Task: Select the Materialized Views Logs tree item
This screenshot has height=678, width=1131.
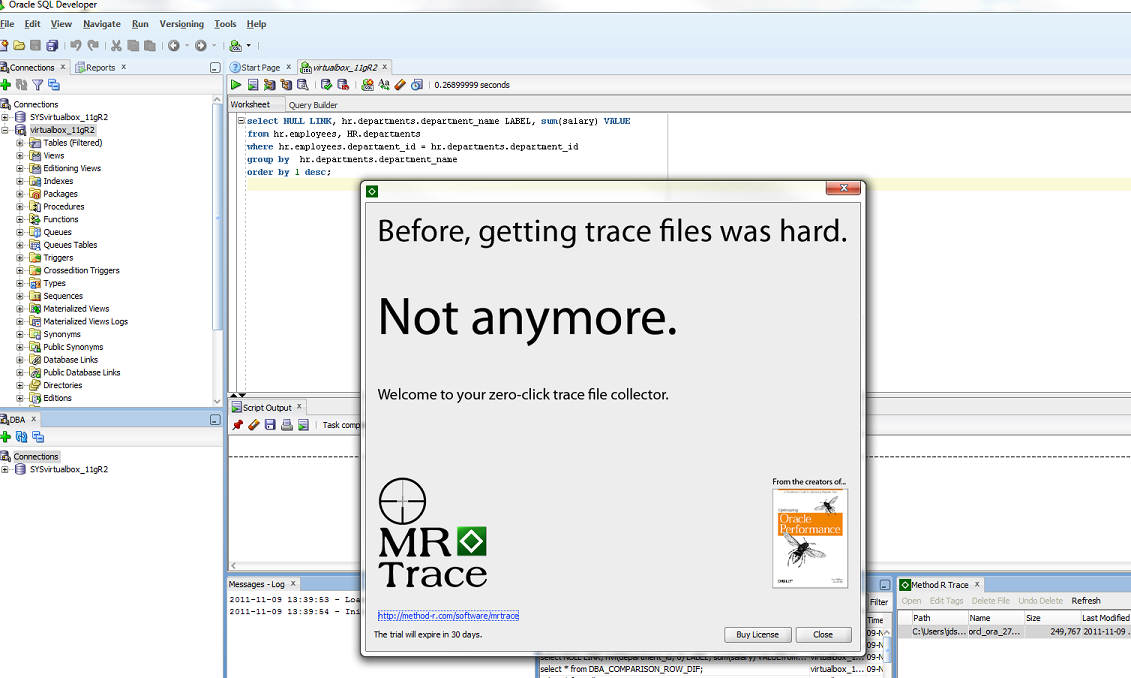Action: [85, 322]
